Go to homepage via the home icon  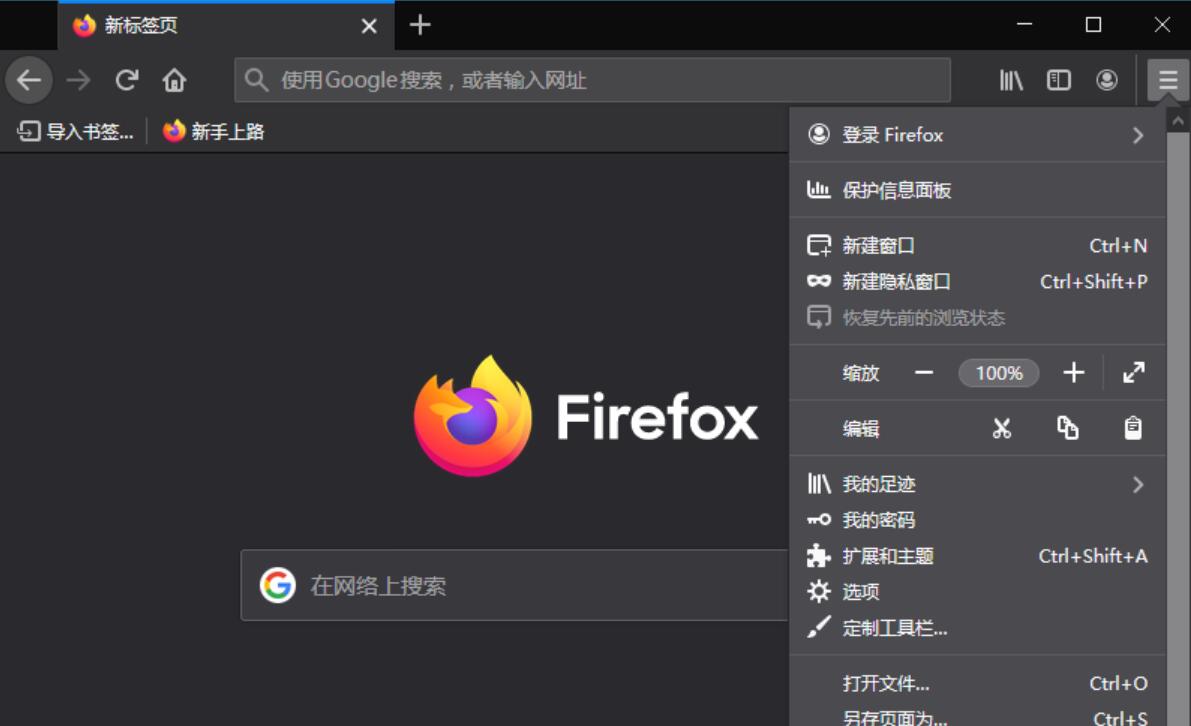(176, 80)
